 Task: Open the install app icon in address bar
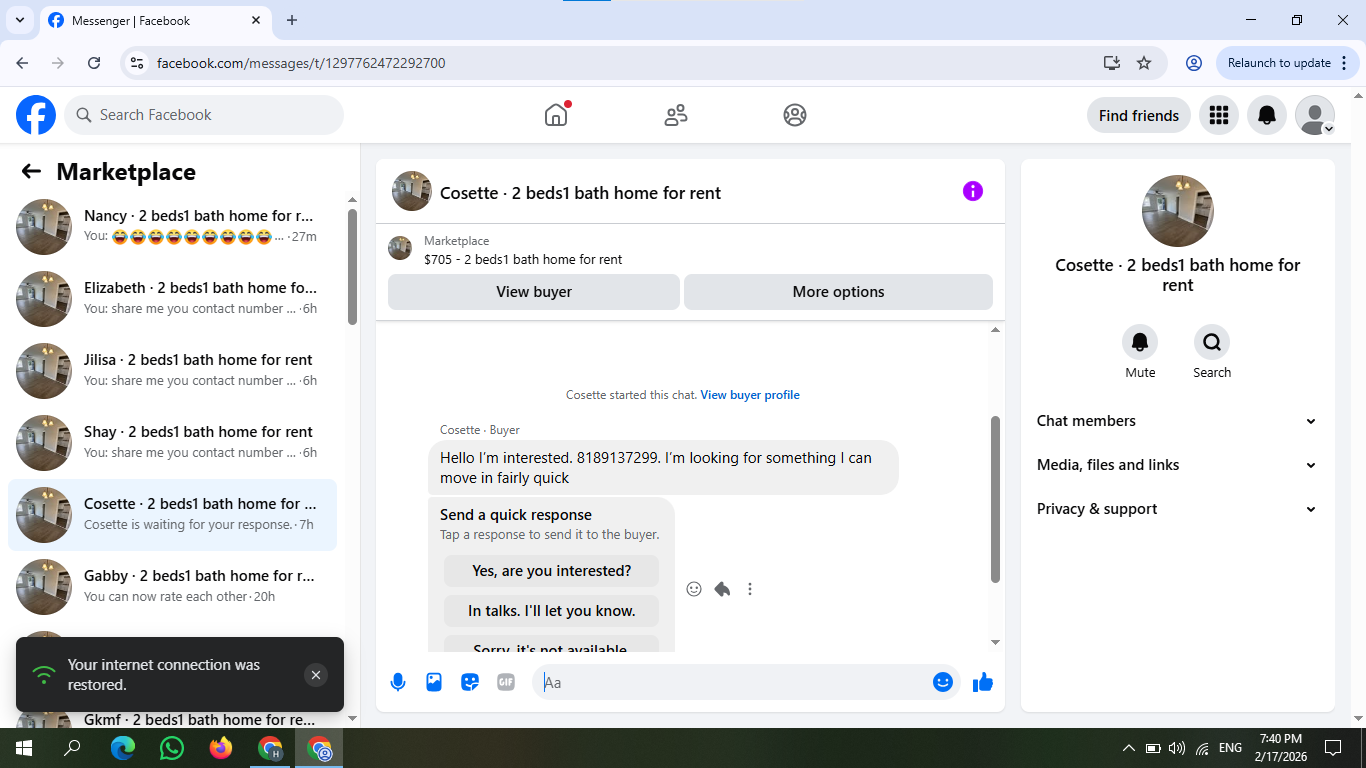click(1111, 63)
